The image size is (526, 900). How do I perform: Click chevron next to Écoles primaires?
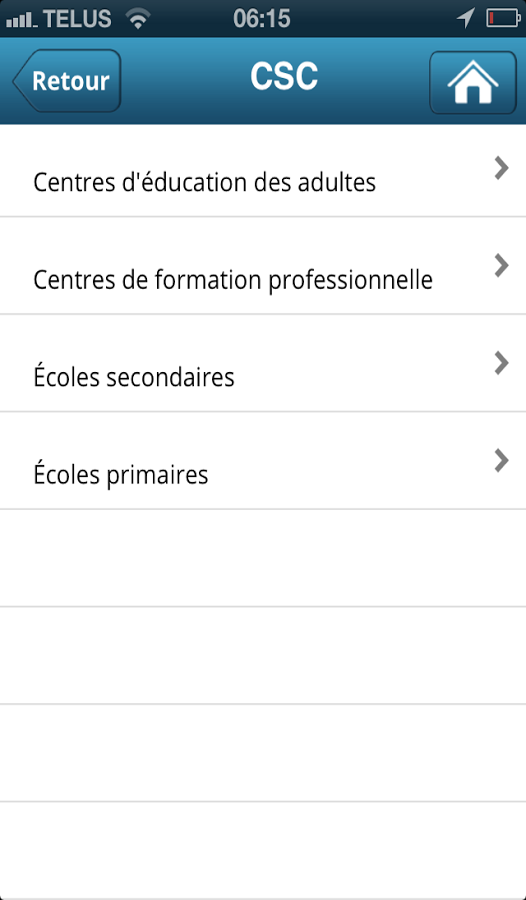[x=501, y=460]
